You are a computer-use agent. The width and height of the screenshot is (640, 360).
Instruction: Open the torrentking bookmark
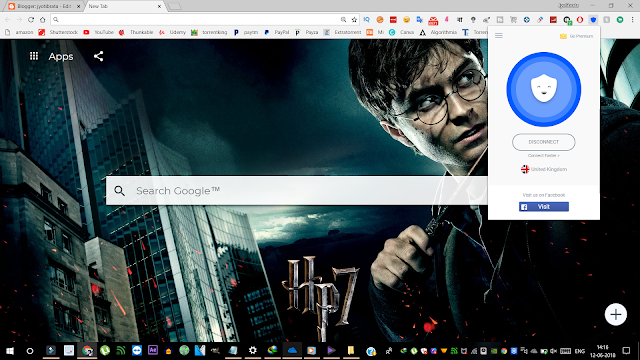209,32
